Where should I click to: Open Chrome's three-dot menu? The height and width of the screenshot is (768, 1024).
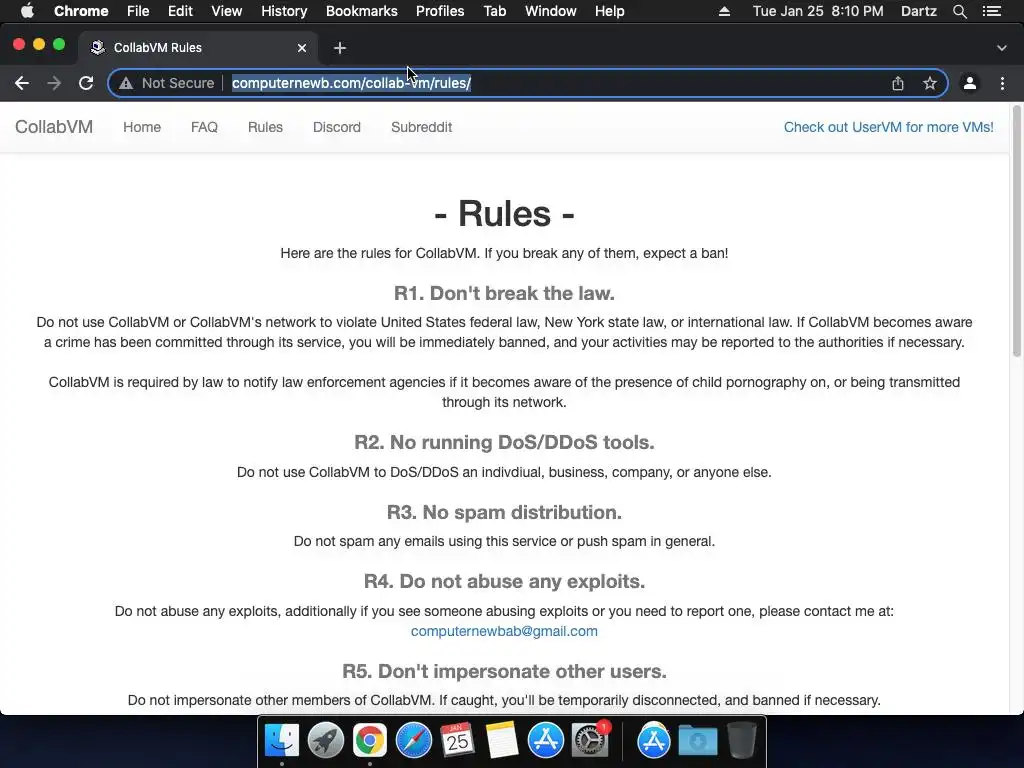pos(1002,83)
